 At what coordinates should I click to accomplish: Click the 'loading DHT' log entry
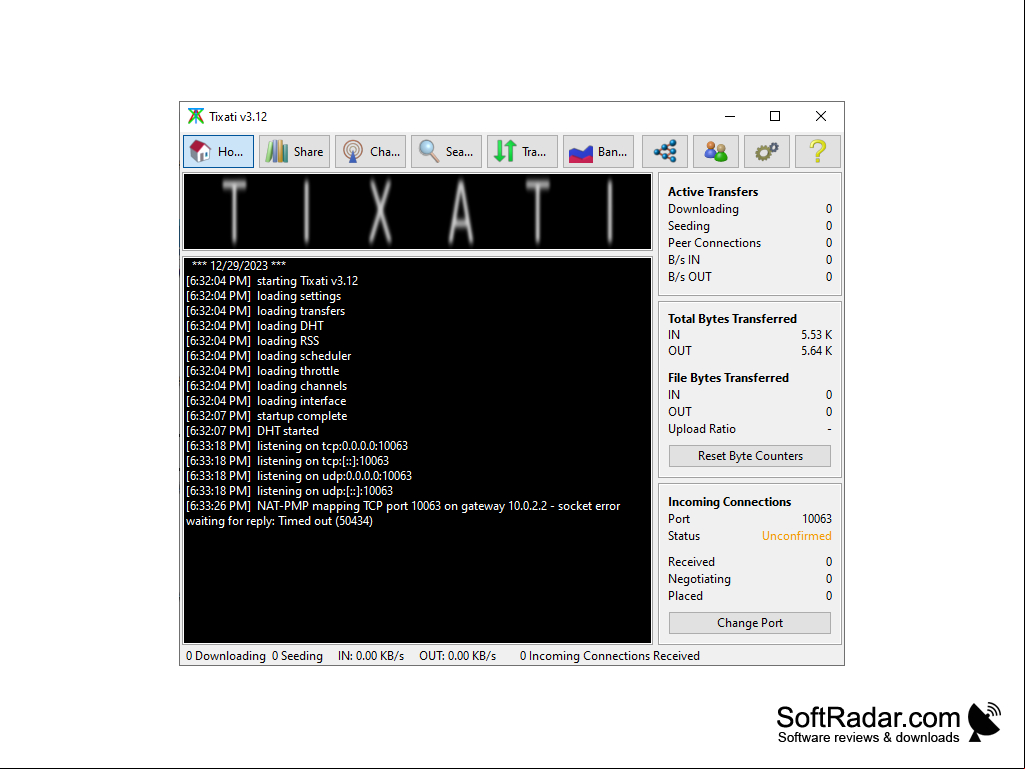click(255, 326)
